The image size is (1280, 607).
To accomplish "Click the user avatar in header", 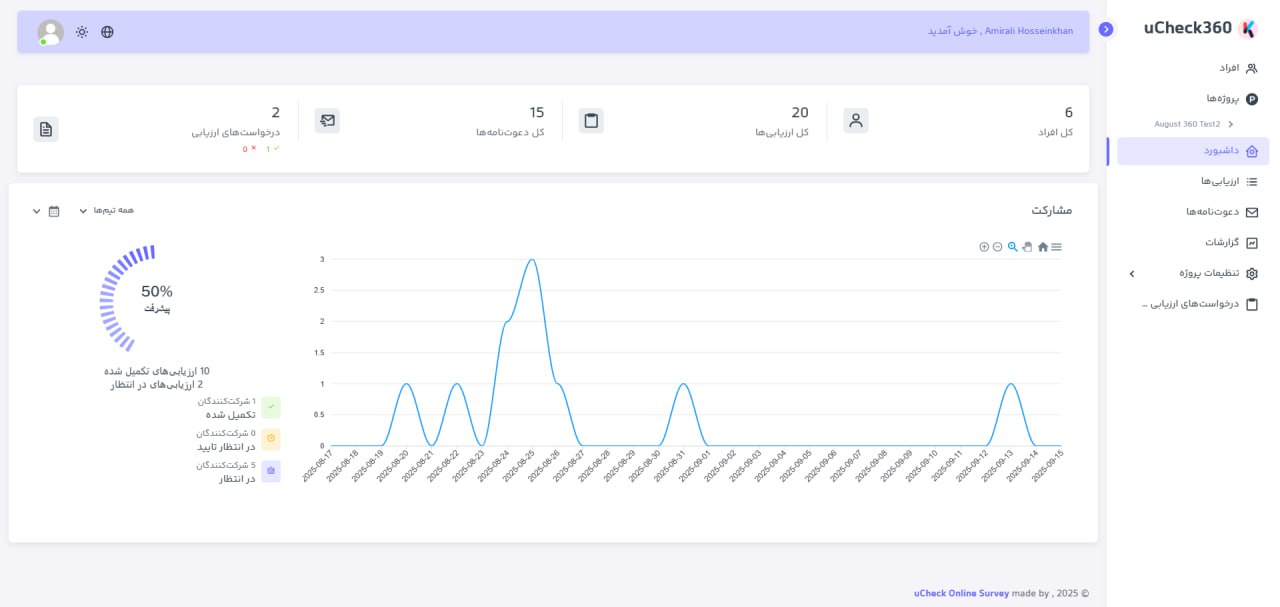I will [50, 32].
